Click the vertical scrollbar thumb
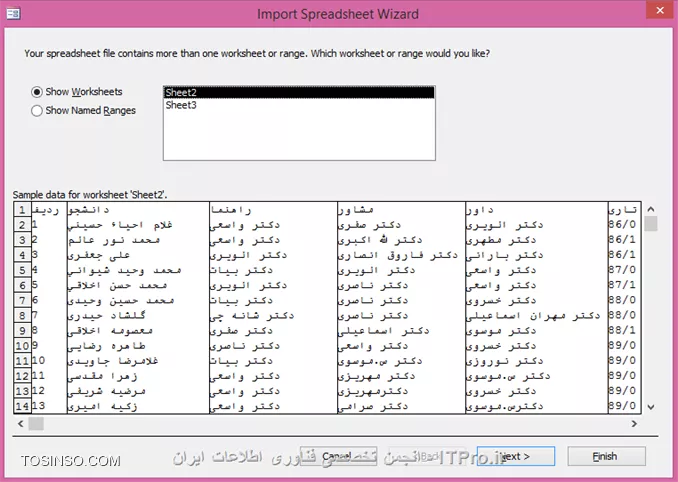 tap(651, 223)
